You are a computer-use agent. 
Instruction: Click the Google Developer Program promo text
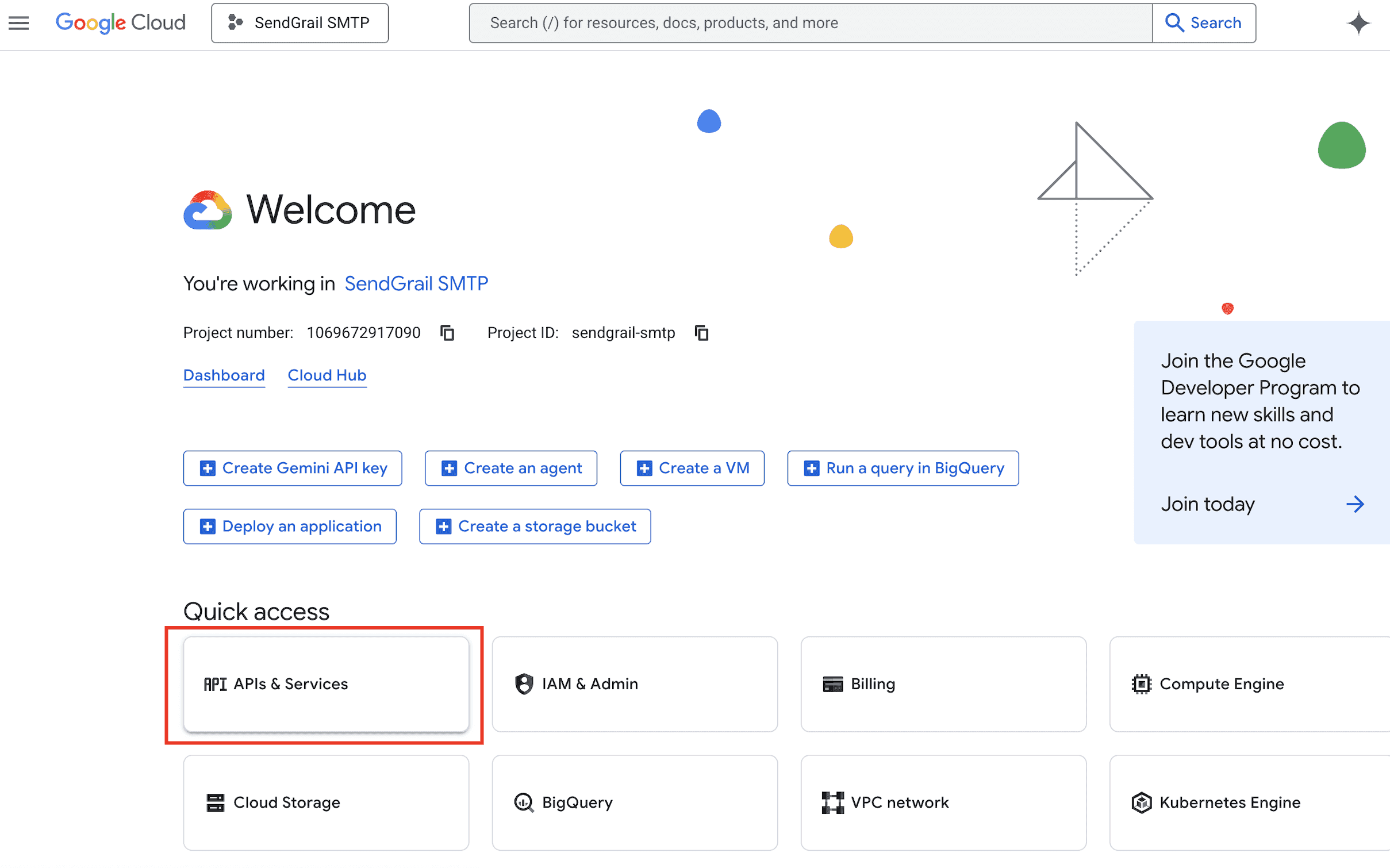click(1260, 401)
